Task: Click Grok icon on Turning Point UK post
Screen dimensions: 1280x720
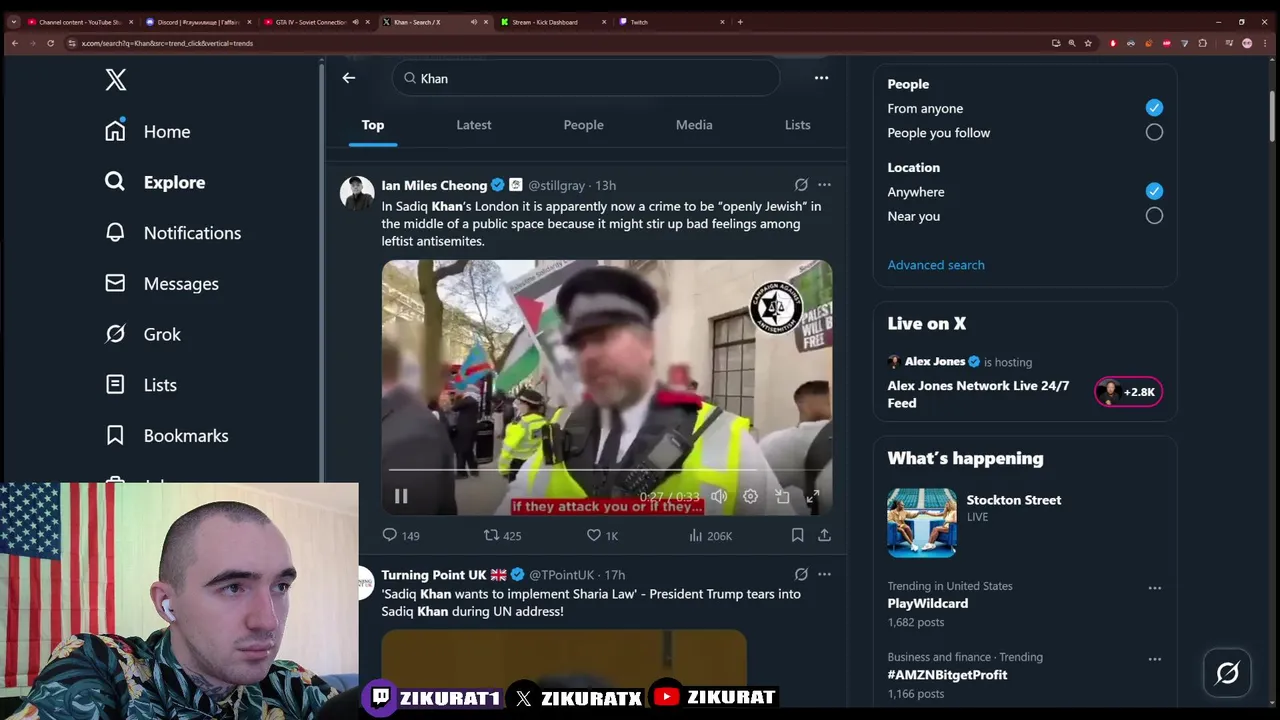Action: 801,574
